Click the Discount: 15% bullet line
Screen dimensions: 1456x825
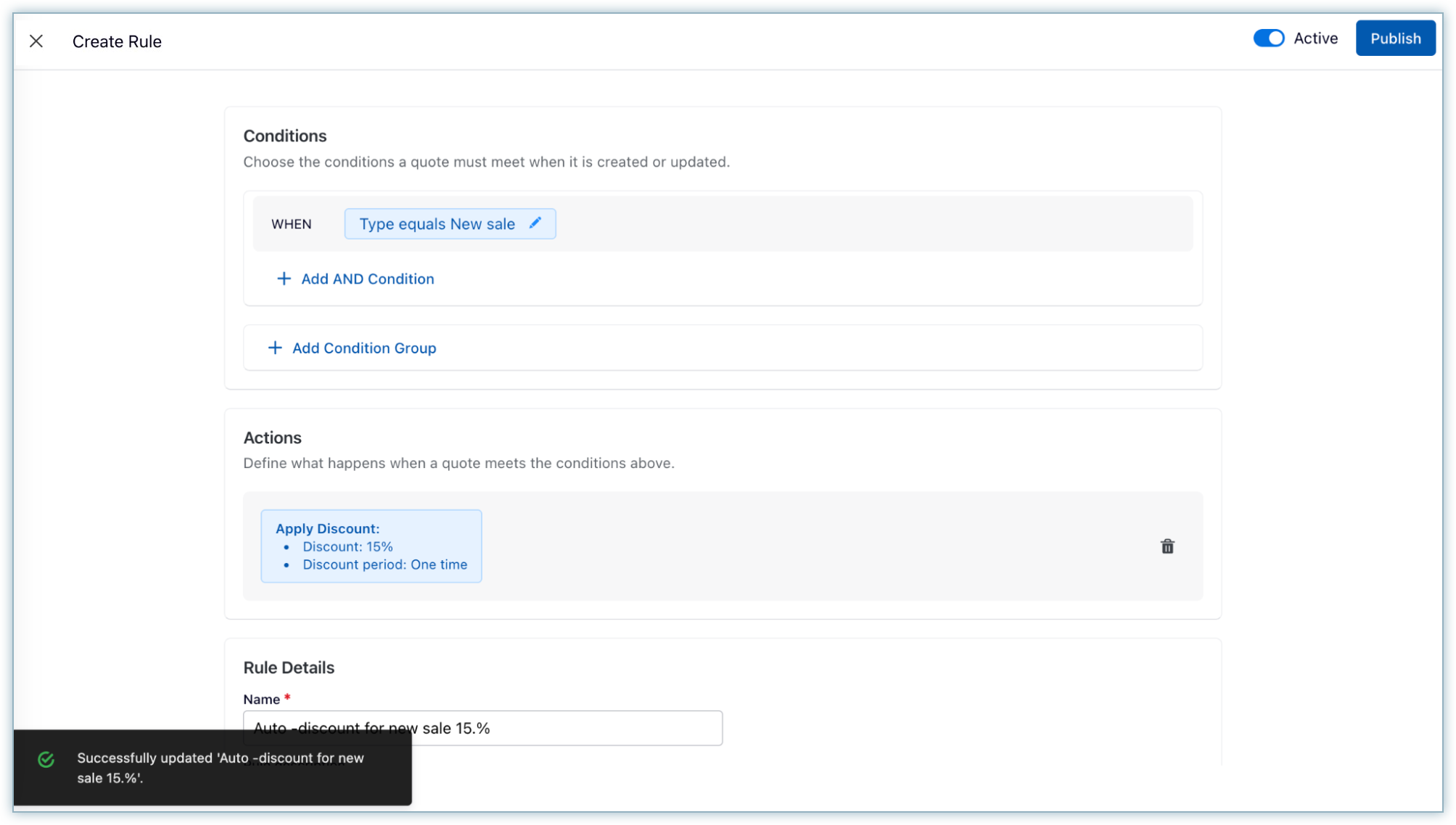pos(347,547)
